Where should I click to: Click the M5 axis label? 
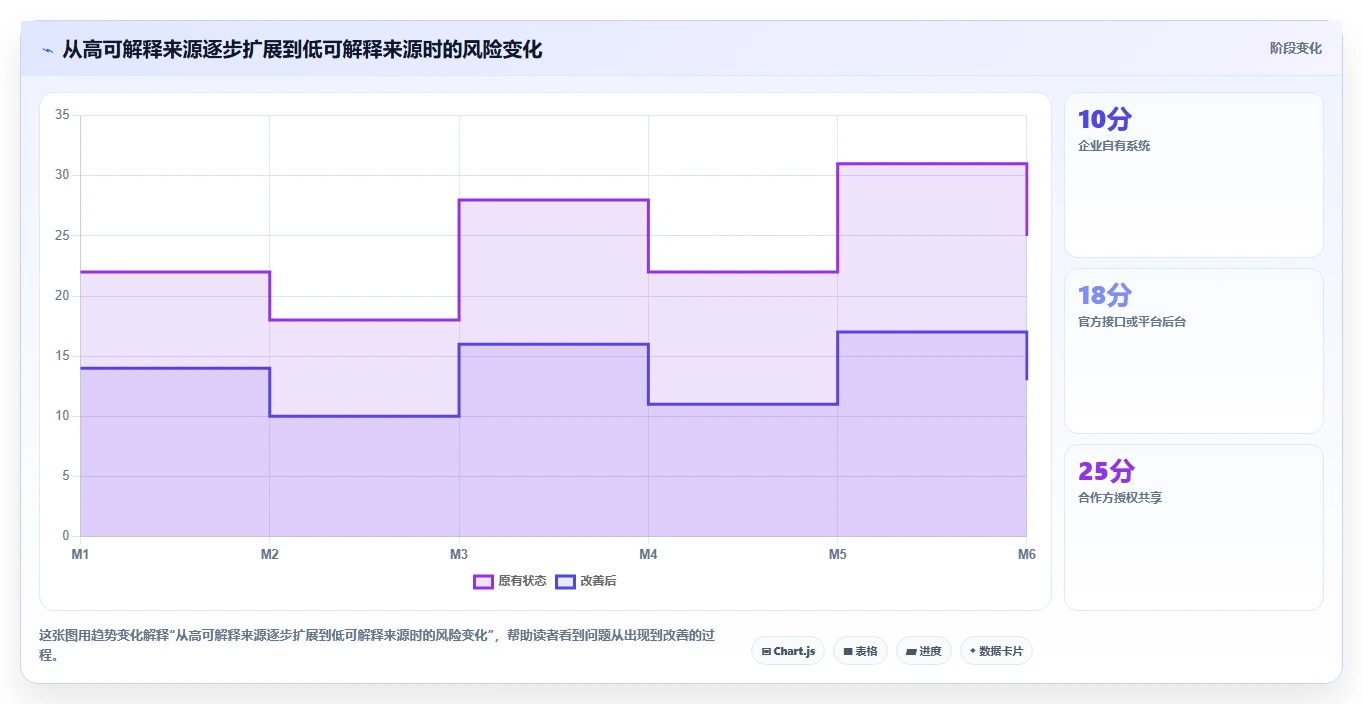point(837,554)
